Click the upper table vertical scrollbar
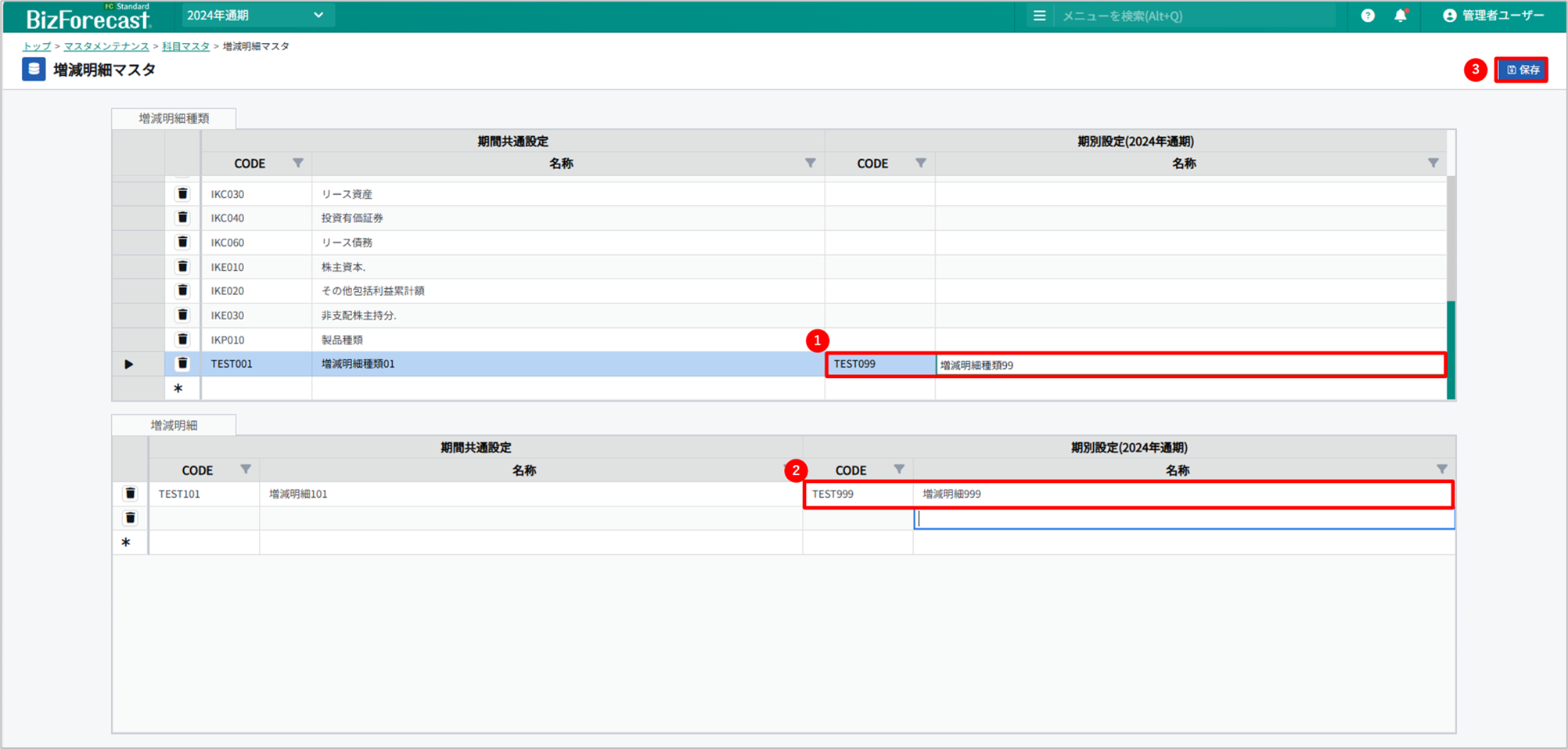 (x=1451, y=235)
